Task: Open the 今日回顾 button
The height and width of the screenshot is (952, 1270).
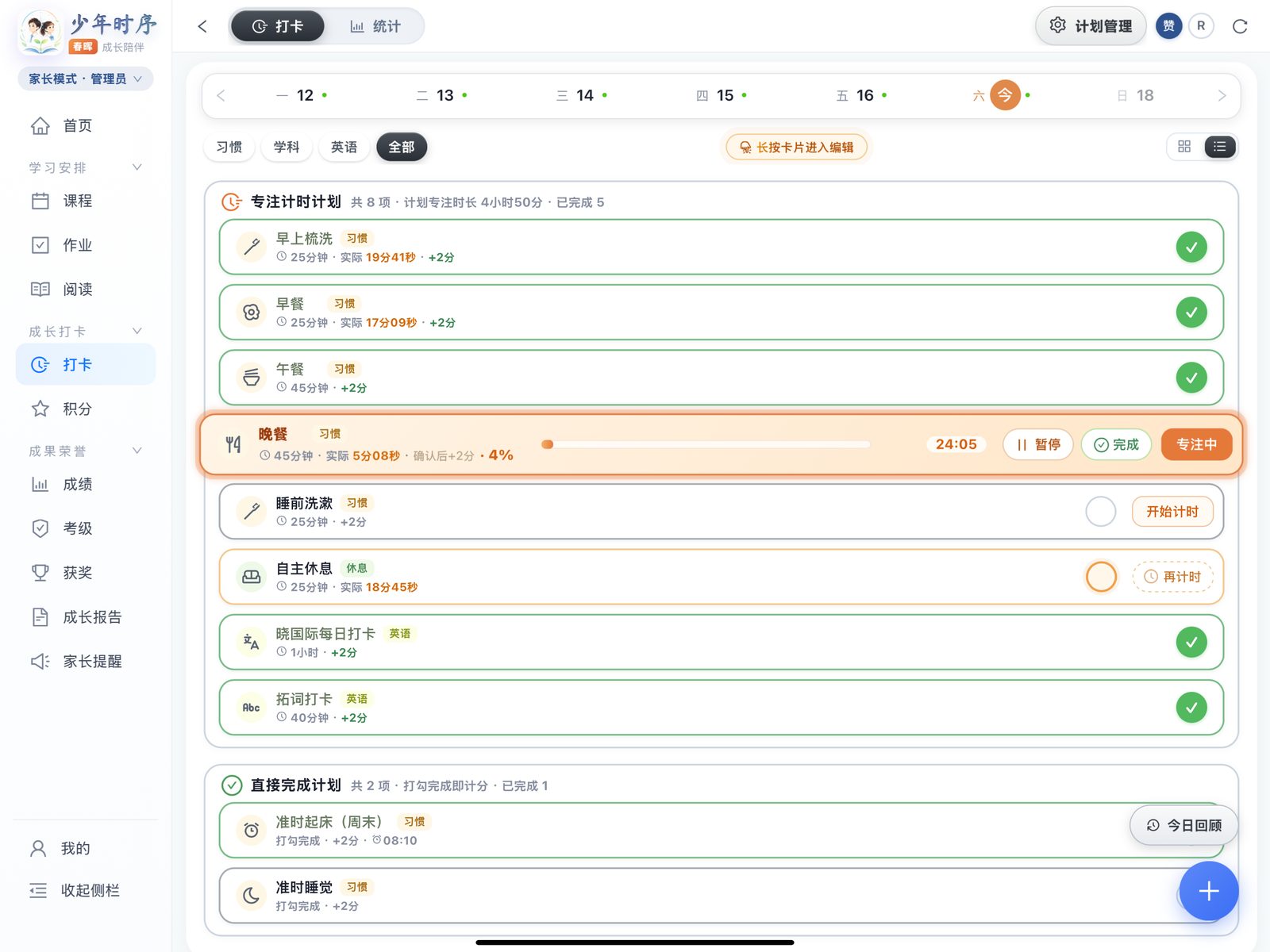Action: coord(1183,826)
